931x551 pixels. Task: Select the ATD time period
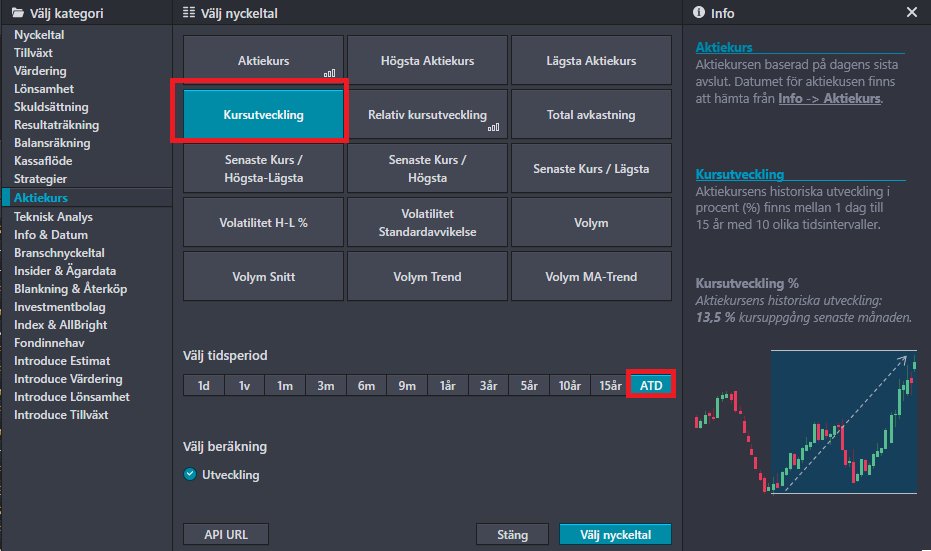tap(651, 385)
